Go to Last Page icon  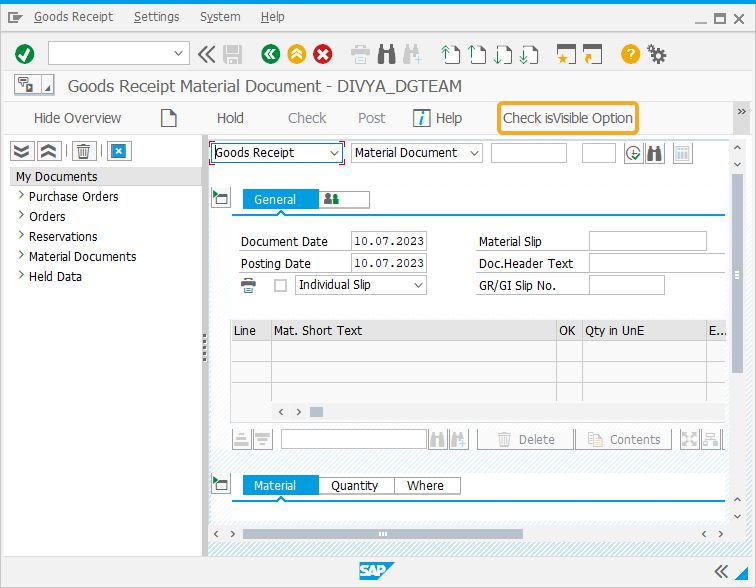529,54
